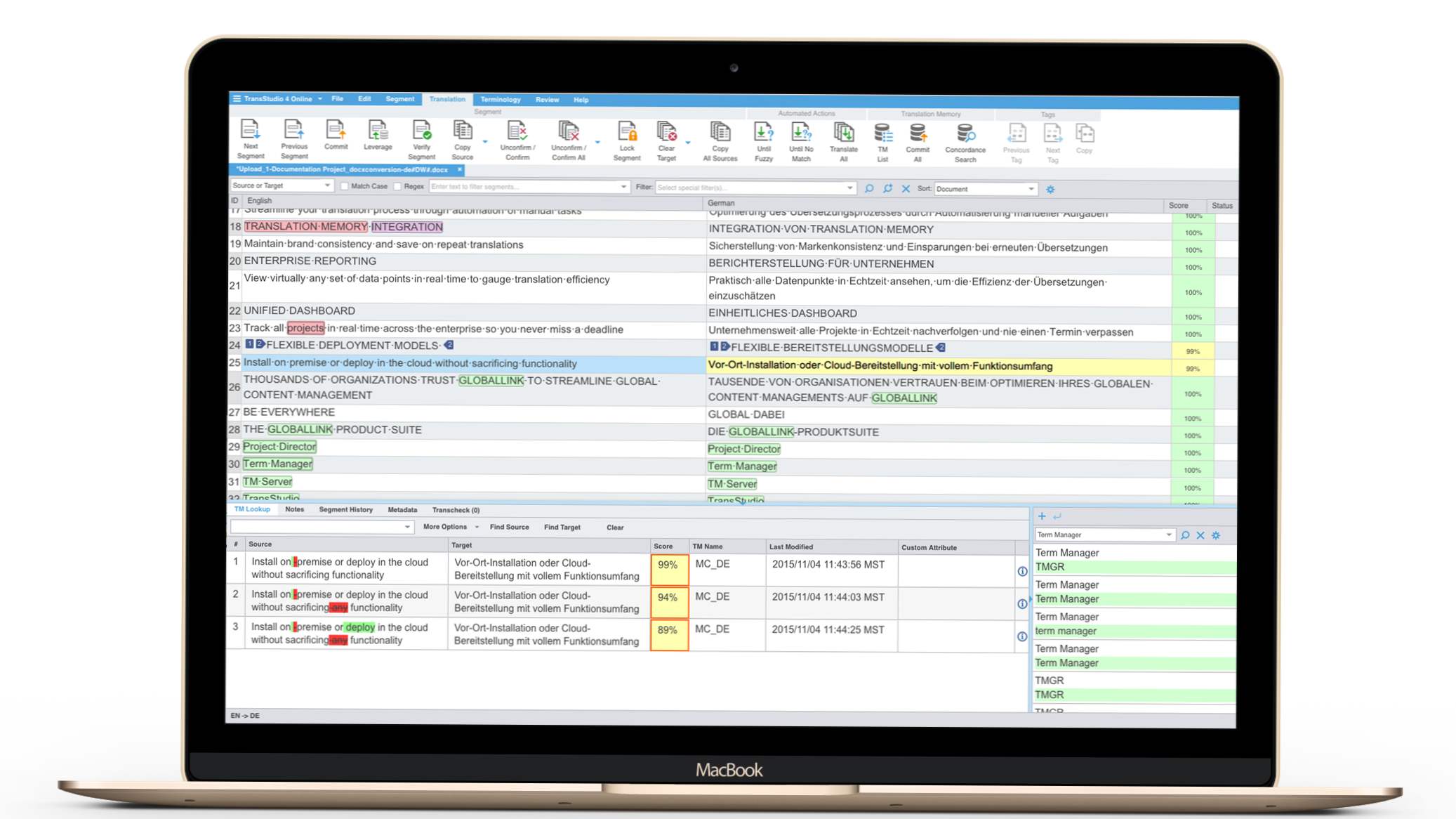The image size is (1456, 819).
Task: Click the Find Target button
Action: pos(562,527)
